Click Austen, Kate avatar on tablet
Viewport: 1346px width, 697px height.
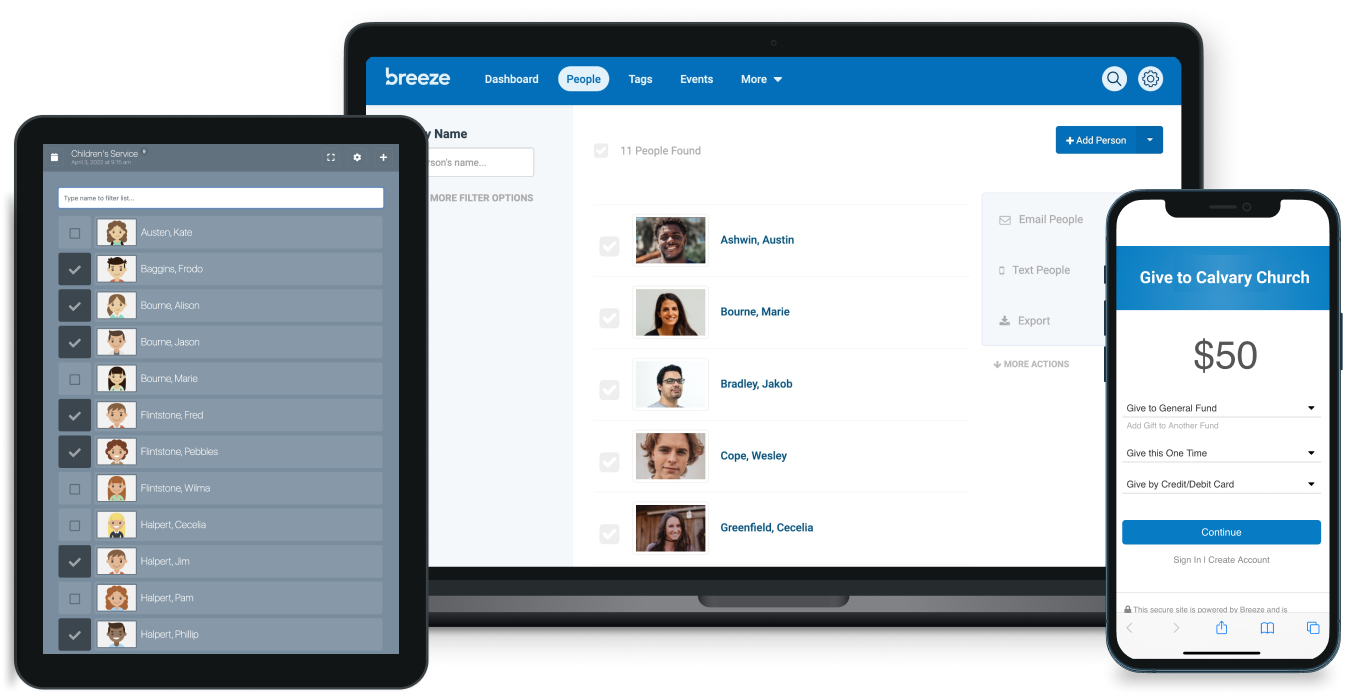point(117,233)
